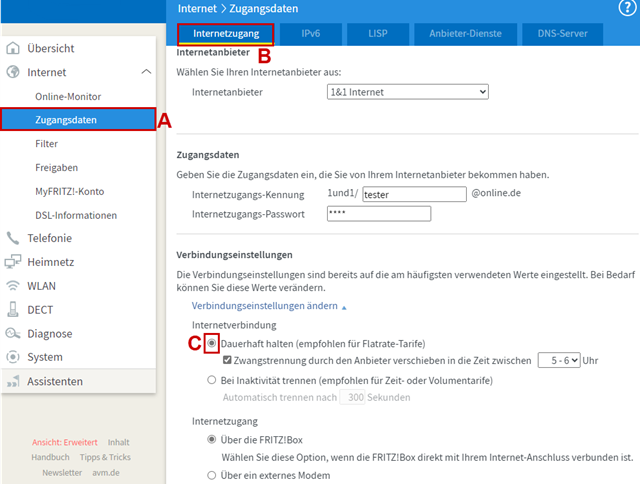Viewport: 640px width, 485px height.
Task: Click the WLAN wifi icon
Action: (x=13, y=286)
